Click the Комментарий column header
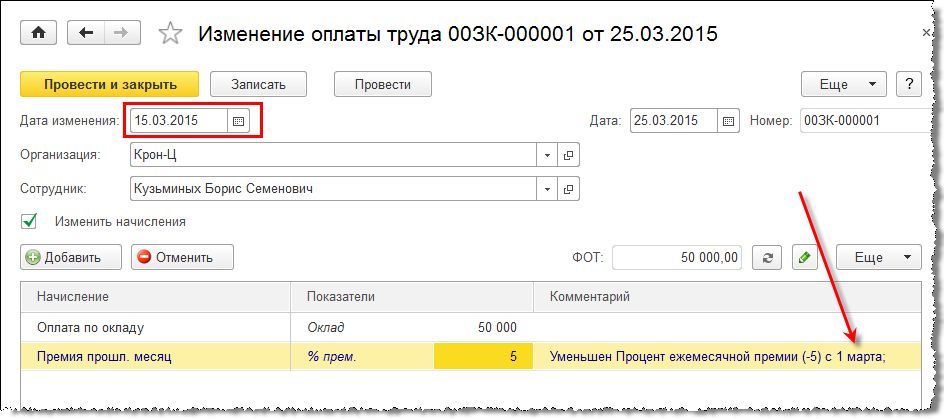 [727, 296]
